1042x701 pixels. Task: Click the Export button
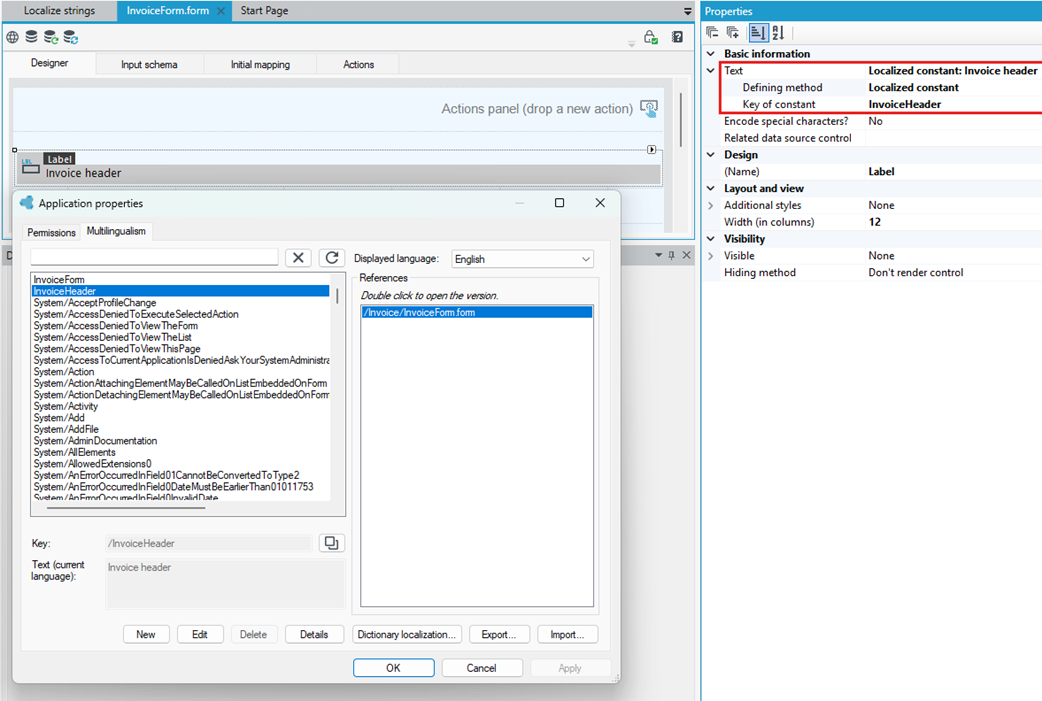coord(498,635)
